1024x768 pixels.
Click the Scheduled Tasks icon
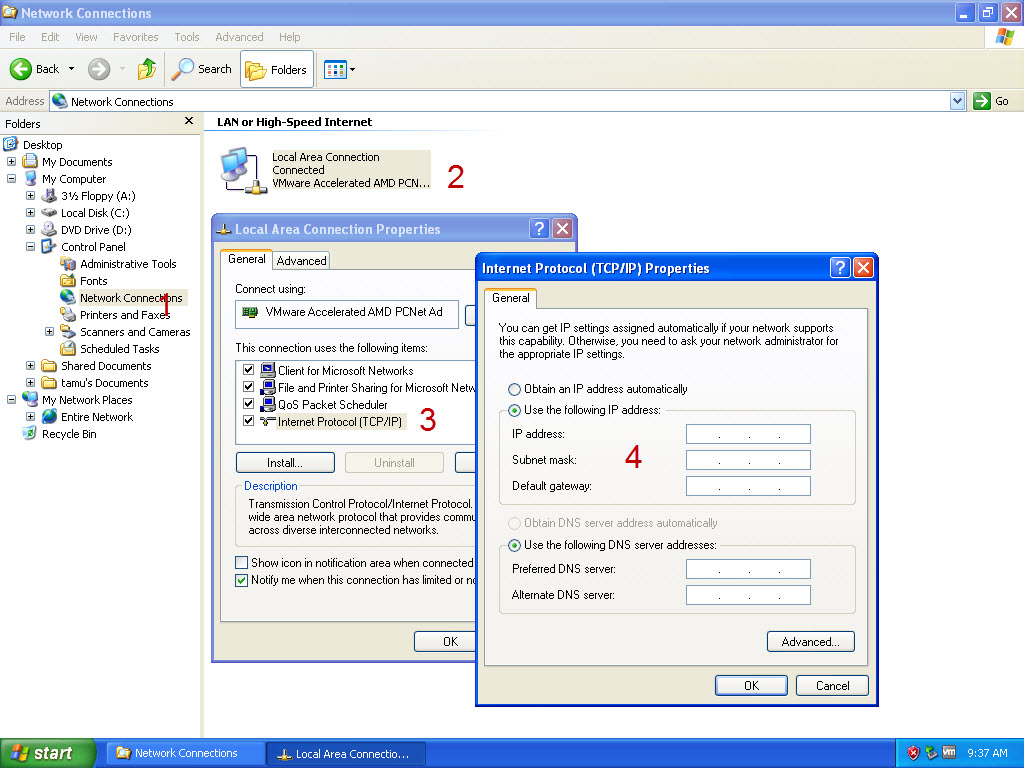[68, 348]
